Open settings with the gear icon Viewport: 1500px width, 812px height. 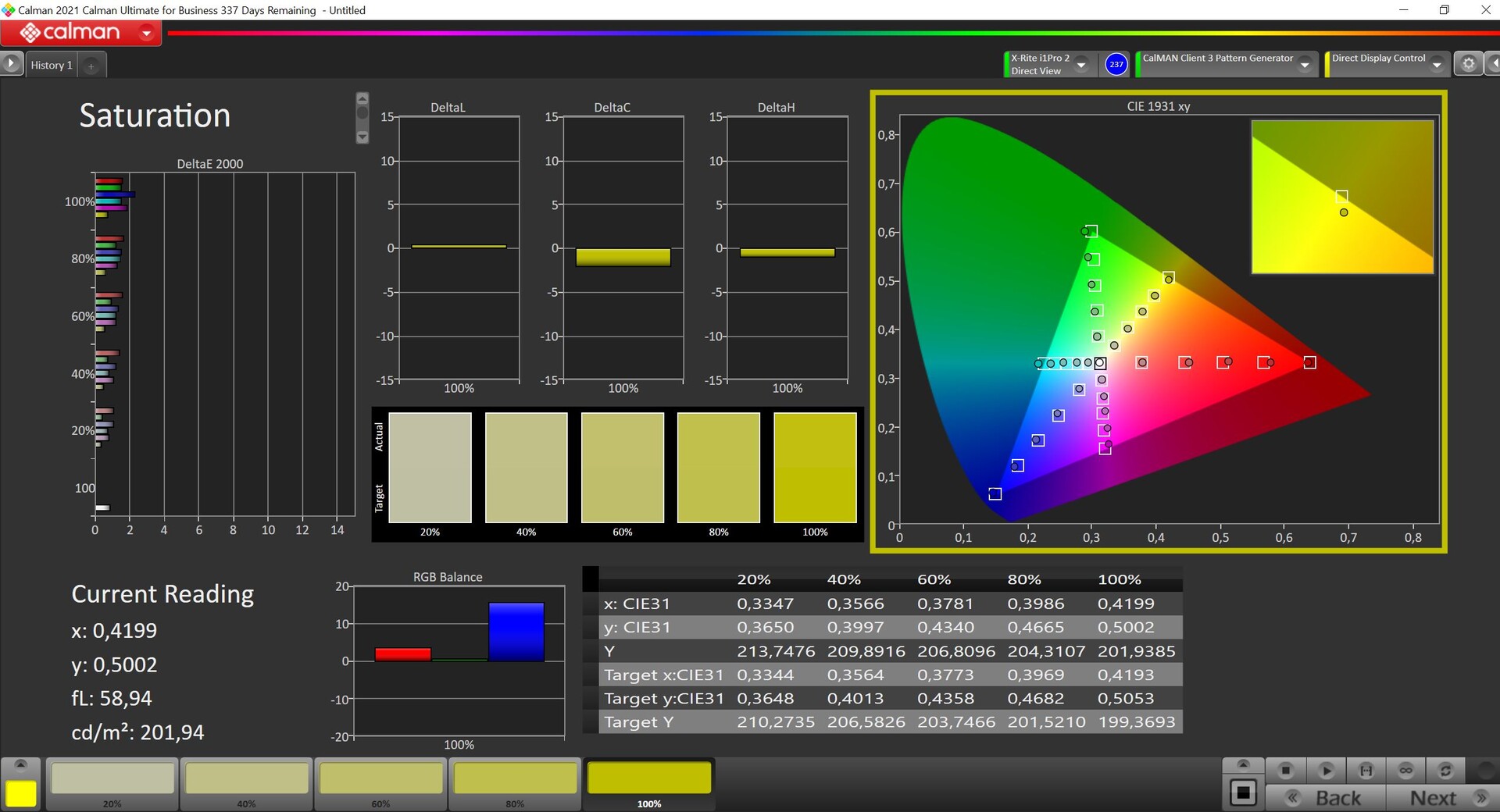click(x=1468, y=64)
